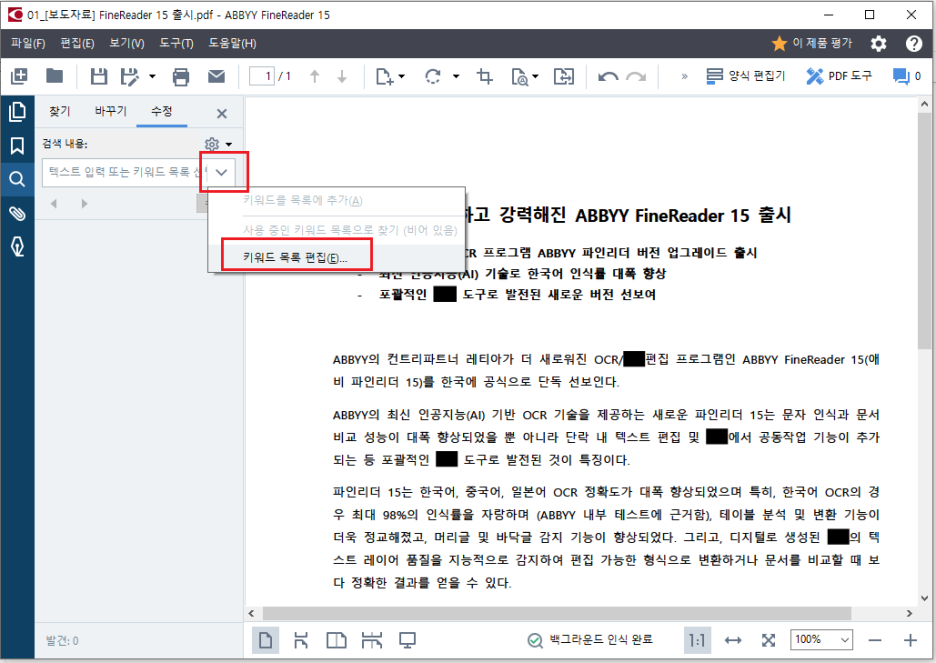Open the 양식 편집기 form editor
Screen dimensions: 936x663
pos(745,76)
